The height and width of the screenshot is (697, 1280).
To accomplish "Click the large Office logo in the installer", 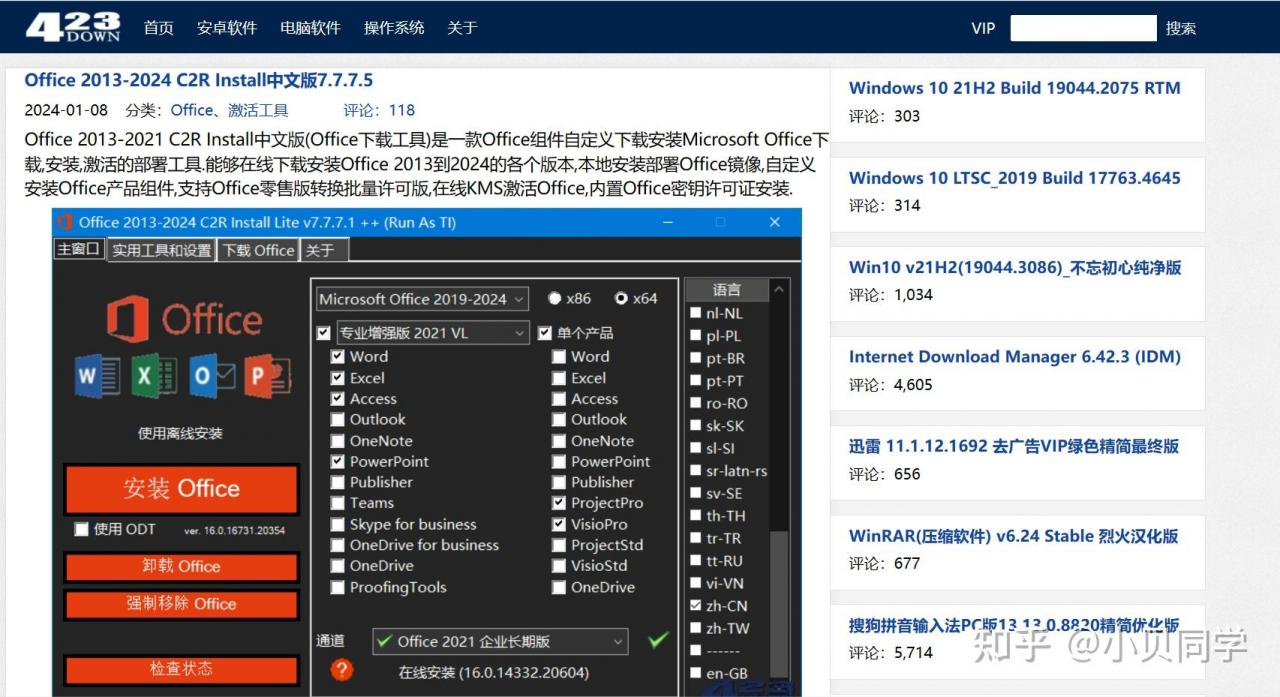I will [183, 320].
